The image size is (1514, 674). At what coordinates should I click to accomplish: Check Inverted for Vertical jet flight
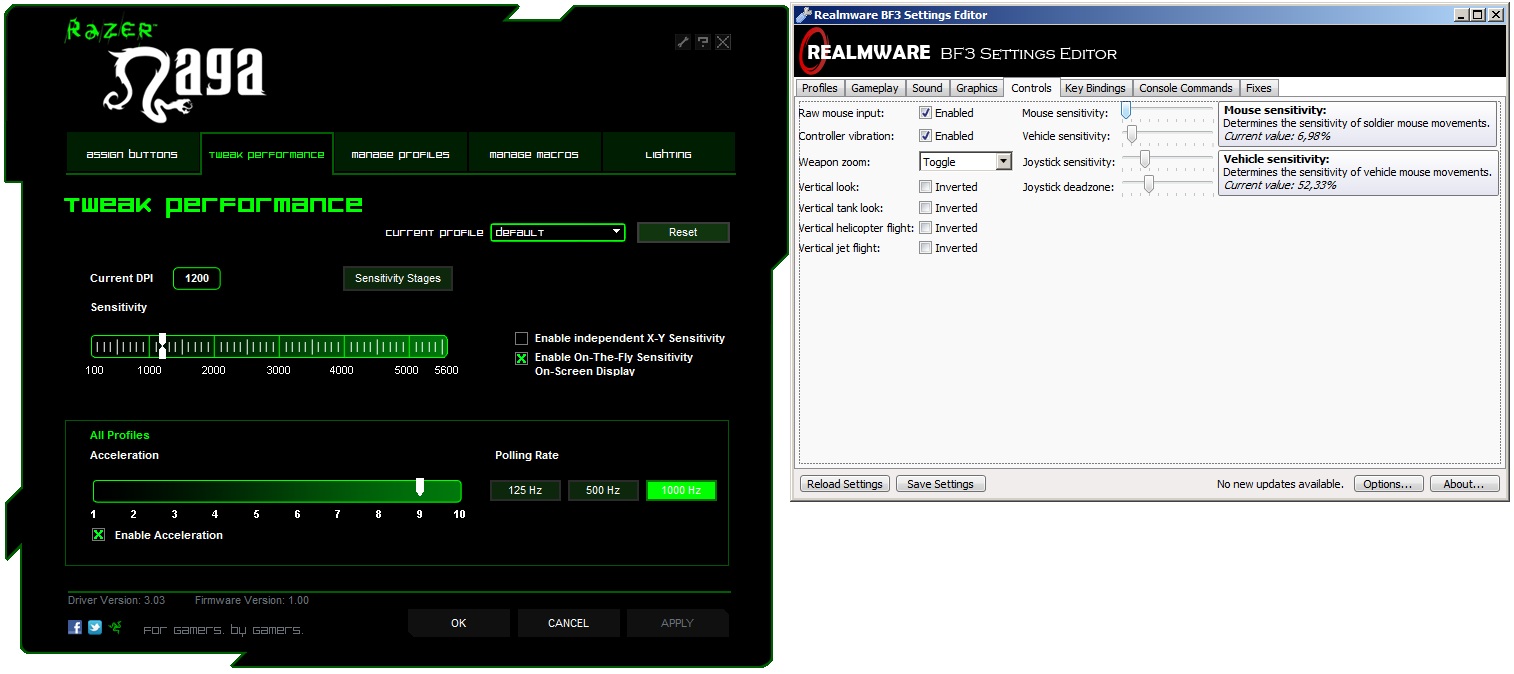click(x=926, y=248)
